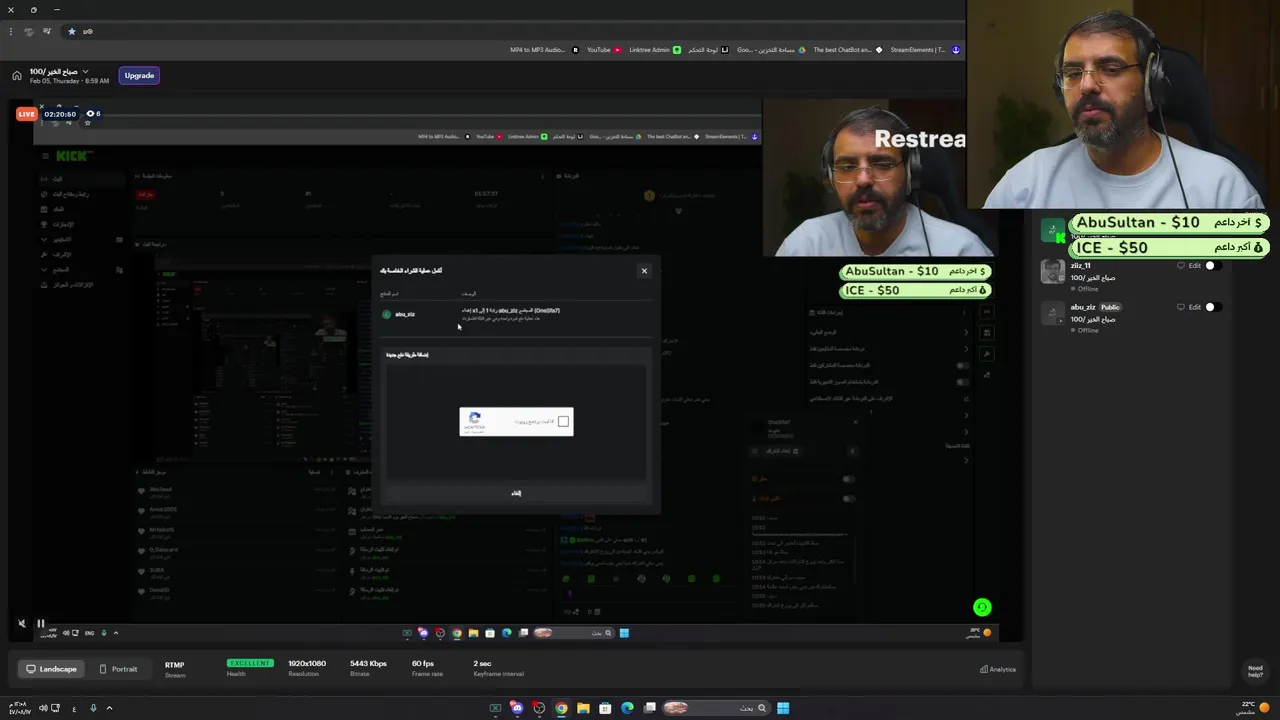Click the Upgrade button
This screenshot has width=1280, height=720.
tap(139, 75)
